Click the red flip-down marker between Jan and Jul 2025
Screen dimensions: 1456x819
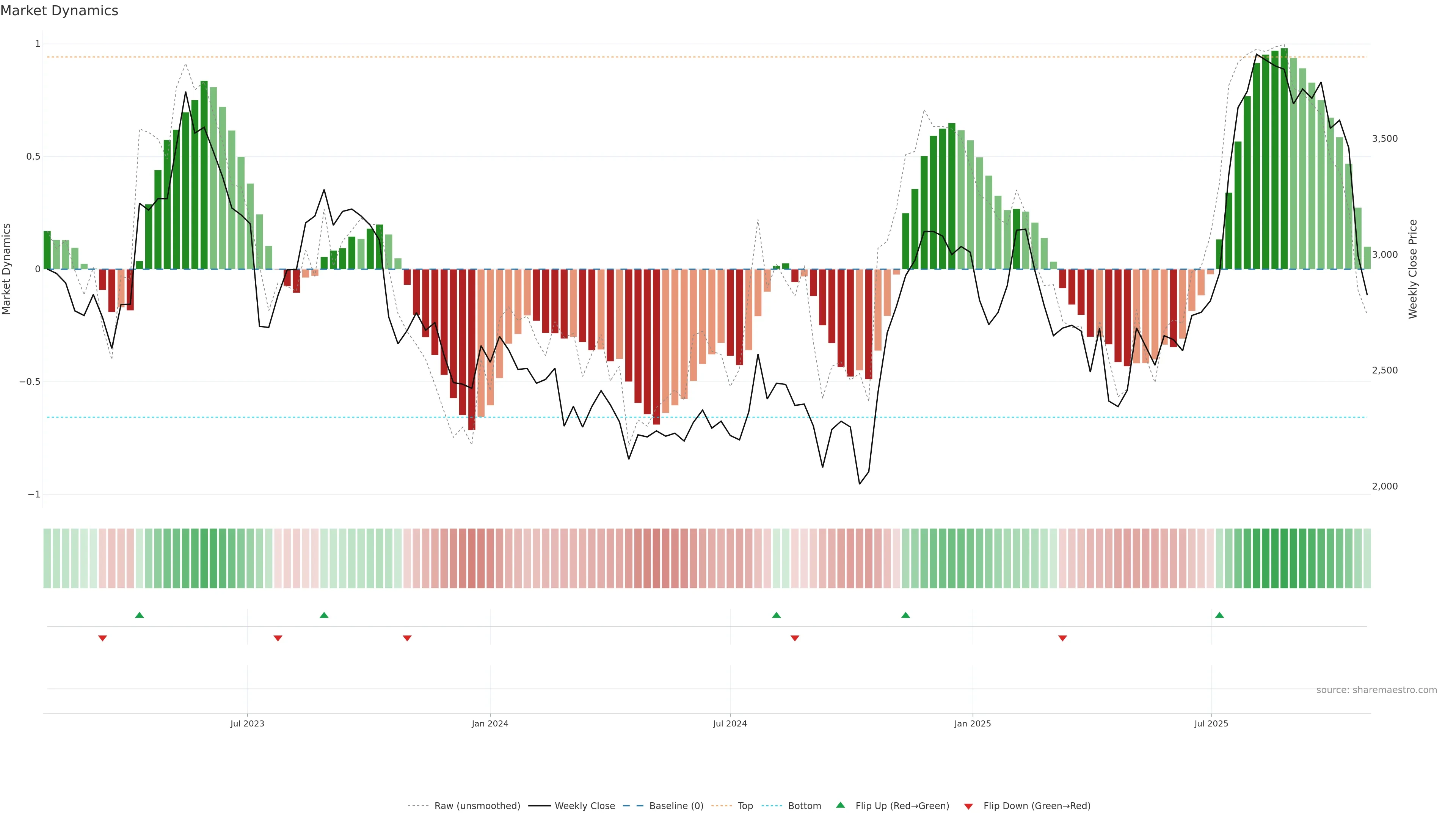coord(1062,638)
